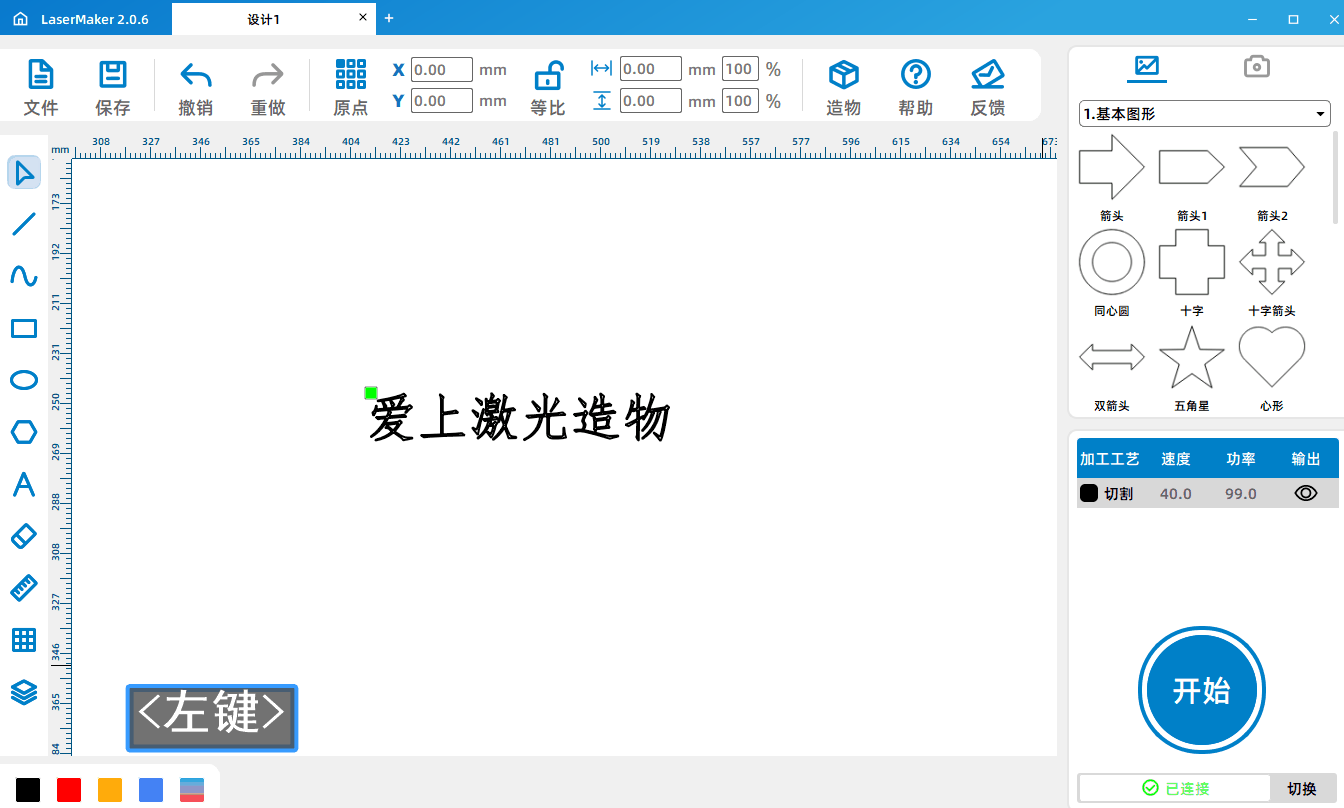Click the 输出 column header
1344x808 pixels.
tap(1306, 459)
